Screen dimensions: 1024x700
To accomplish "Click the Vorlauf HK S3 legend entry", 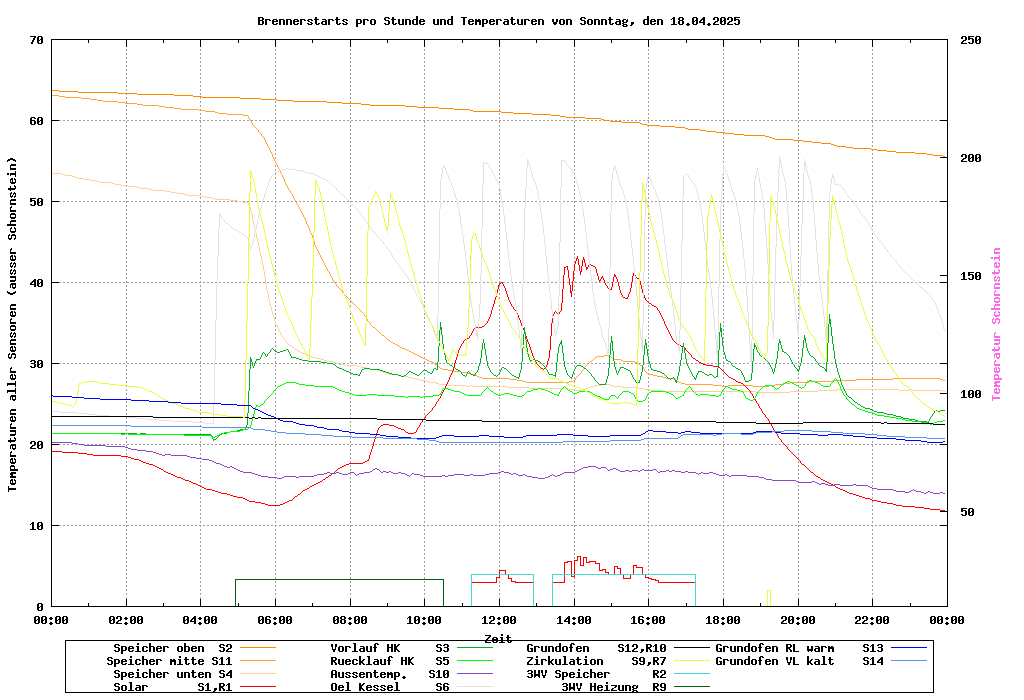I will (390, 648).
